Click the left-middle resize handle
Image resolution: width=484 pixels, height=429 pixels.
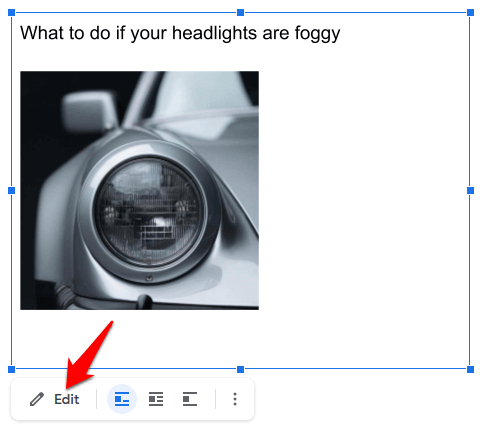[x=11, y=190]
